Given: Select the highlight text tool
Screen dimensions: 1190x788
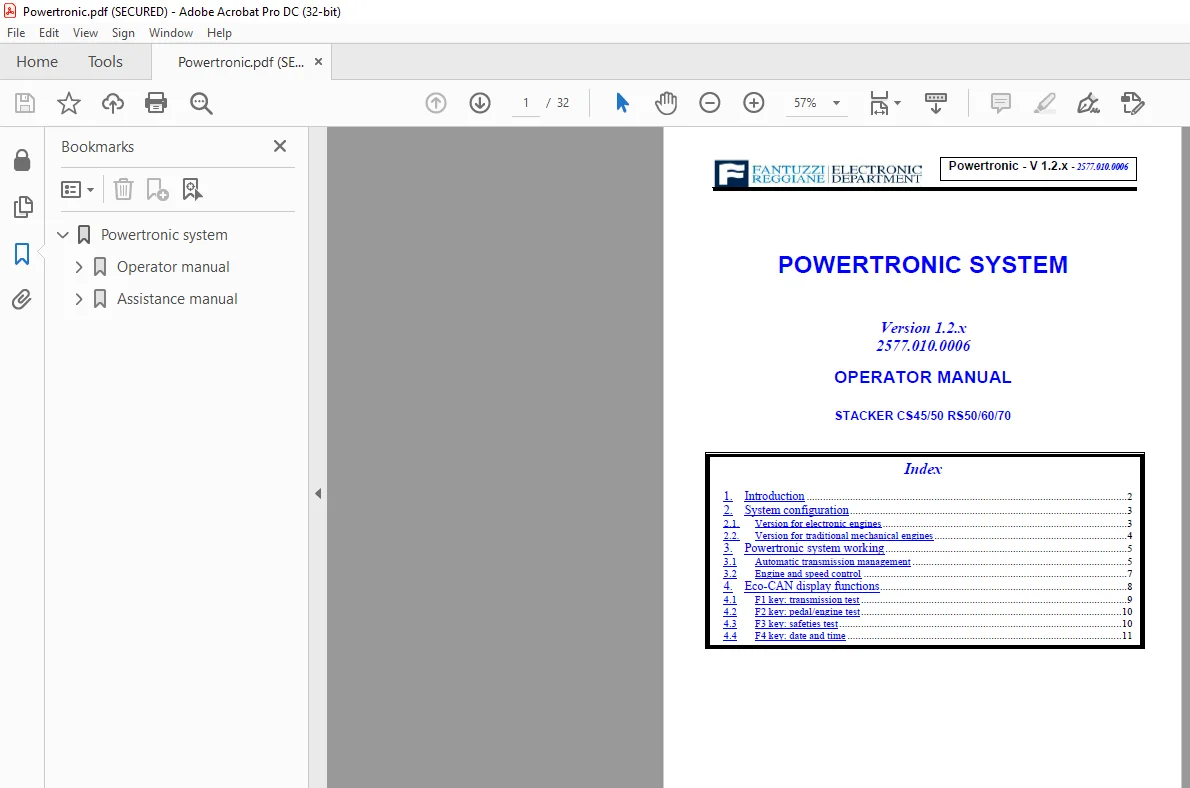Looking at the screenshot, I should (x=1045, y=103).
